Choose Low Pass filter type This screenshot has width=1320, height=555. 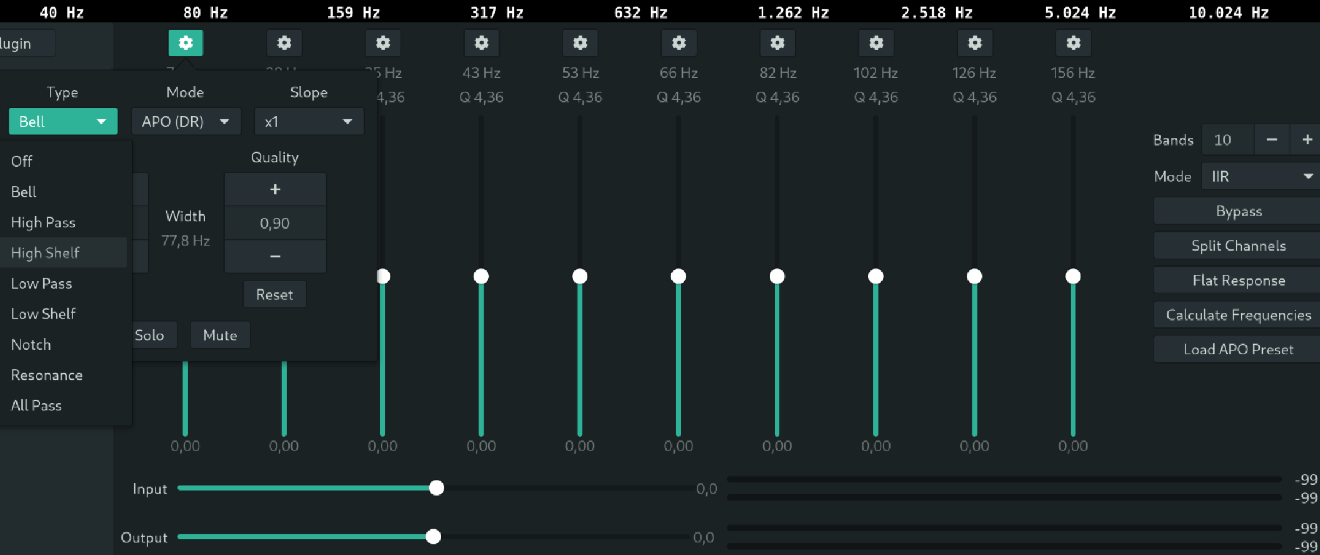click(64, 283)
